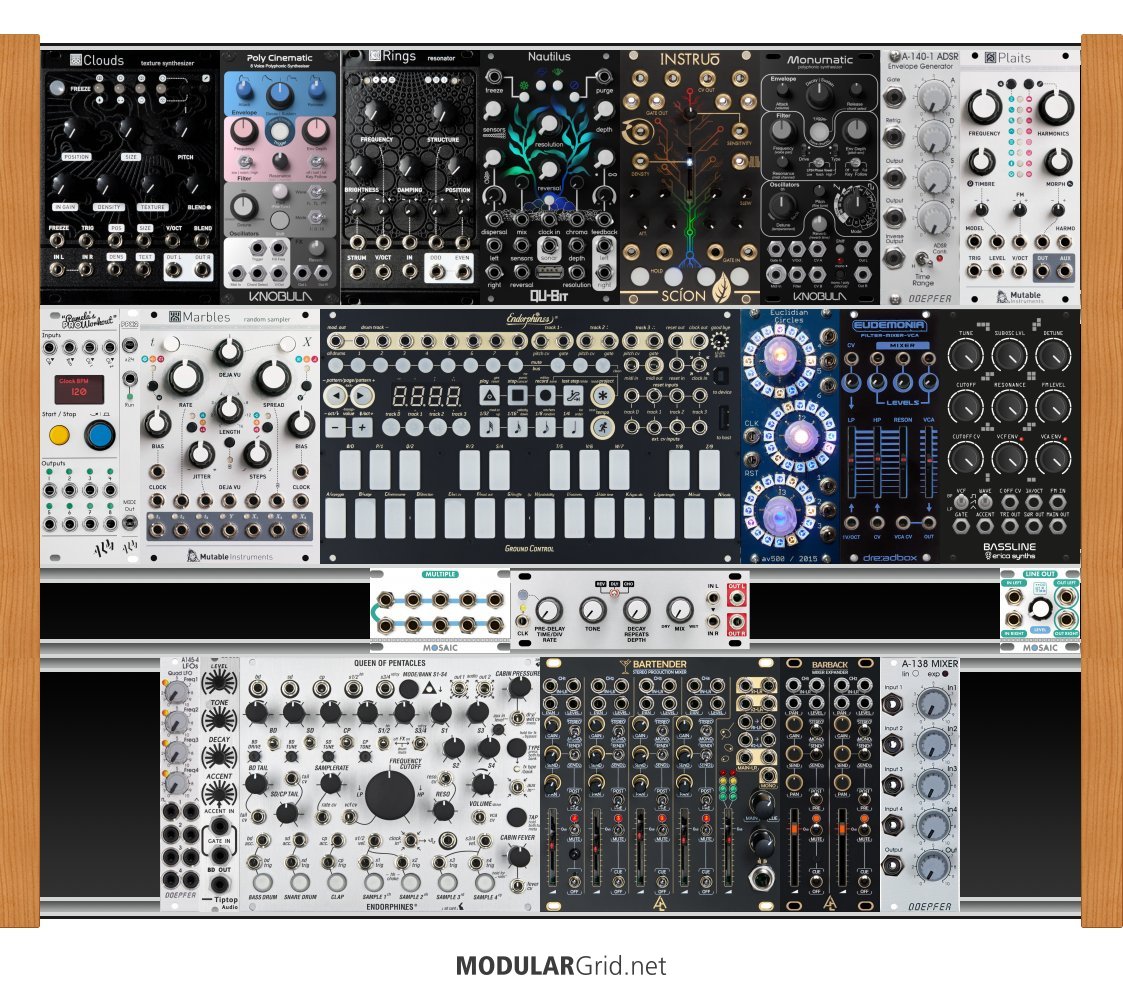The width and height of the screenshot is (1123, 987).
Task: Click the asterisk project button on Ground Control
Action: 602,395
